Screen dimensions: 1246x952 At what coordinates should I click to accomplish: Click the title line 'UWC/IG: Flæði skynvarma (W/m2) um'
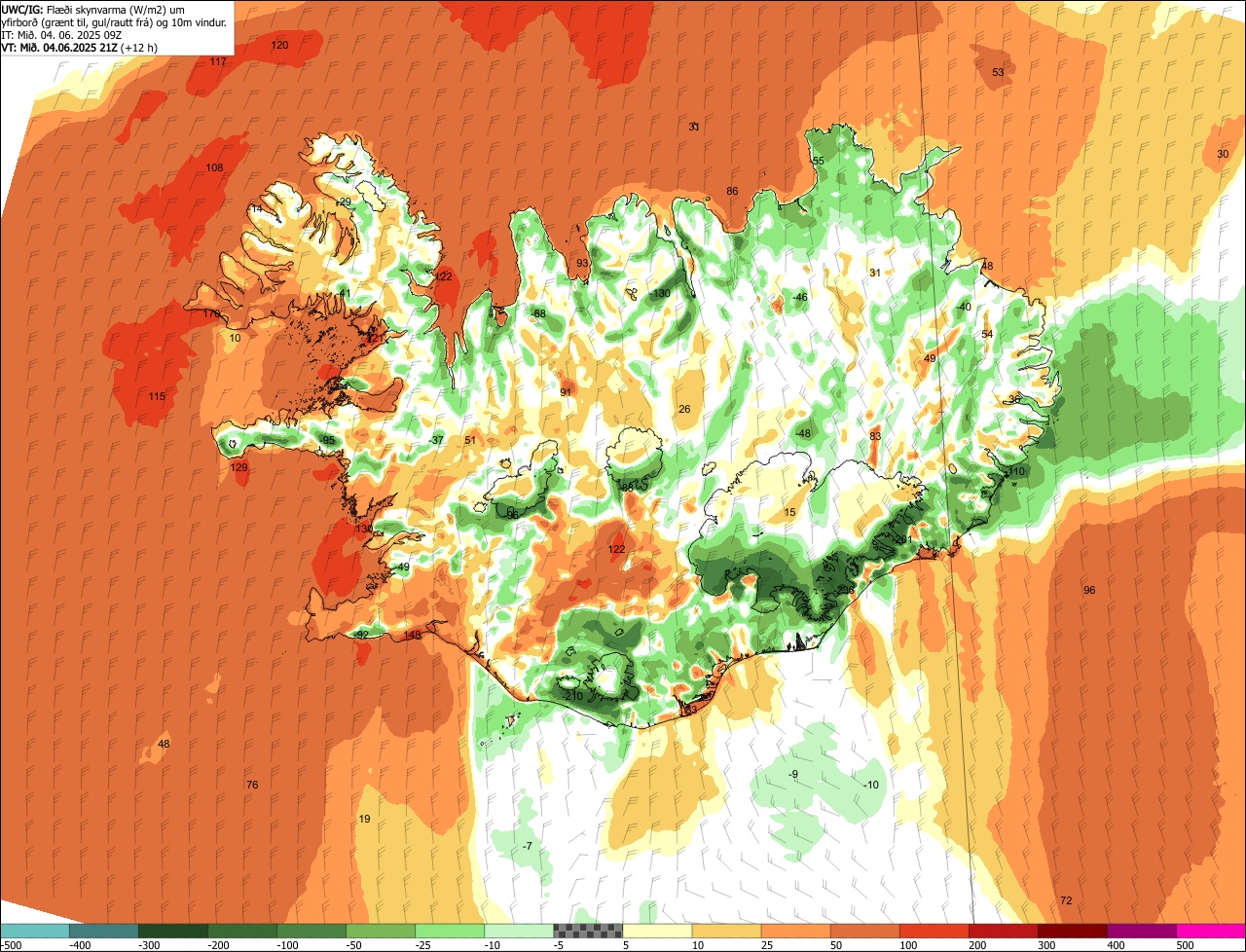tap(93, 10)
